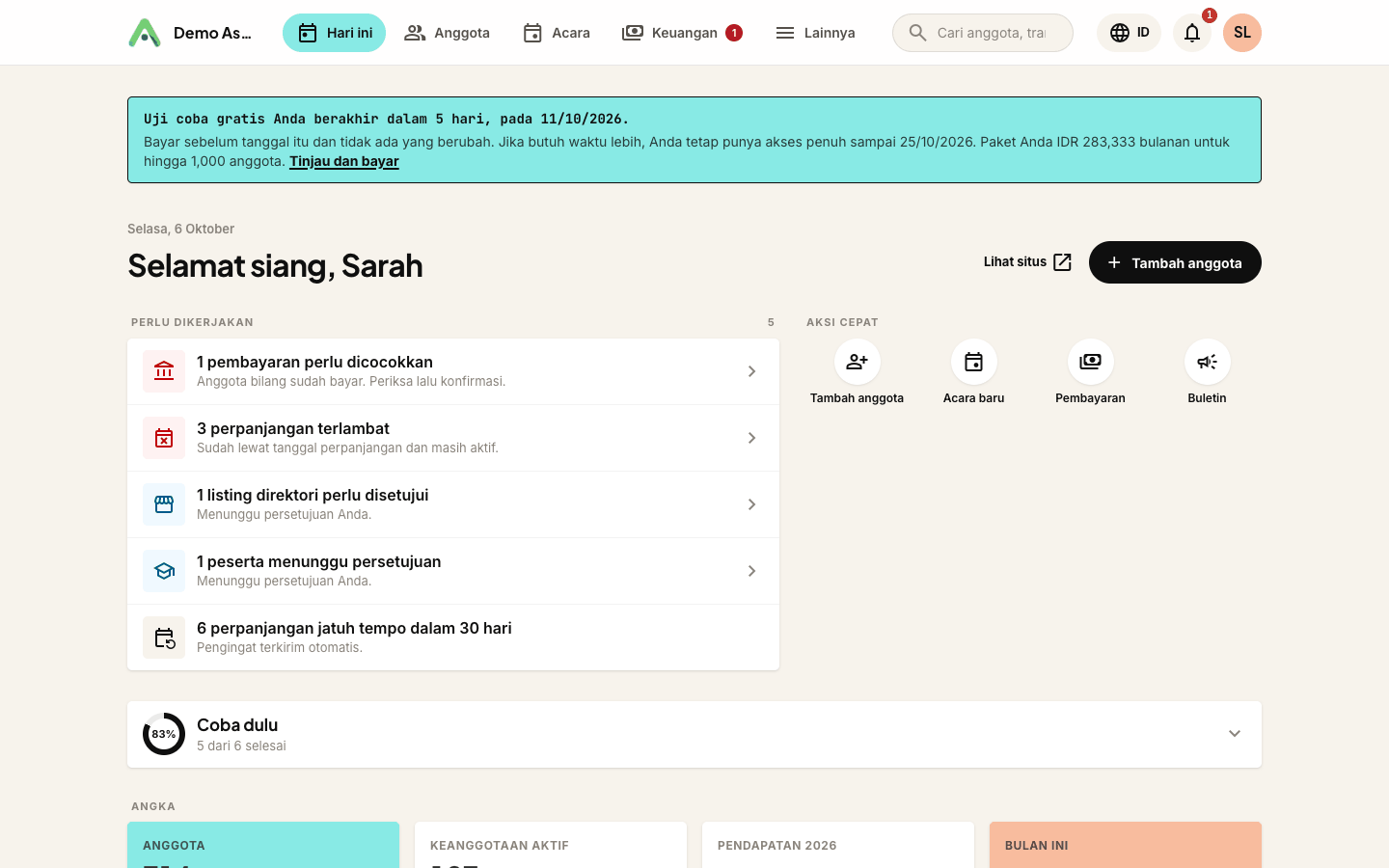Open the ID language selector

click(1129, 33)
